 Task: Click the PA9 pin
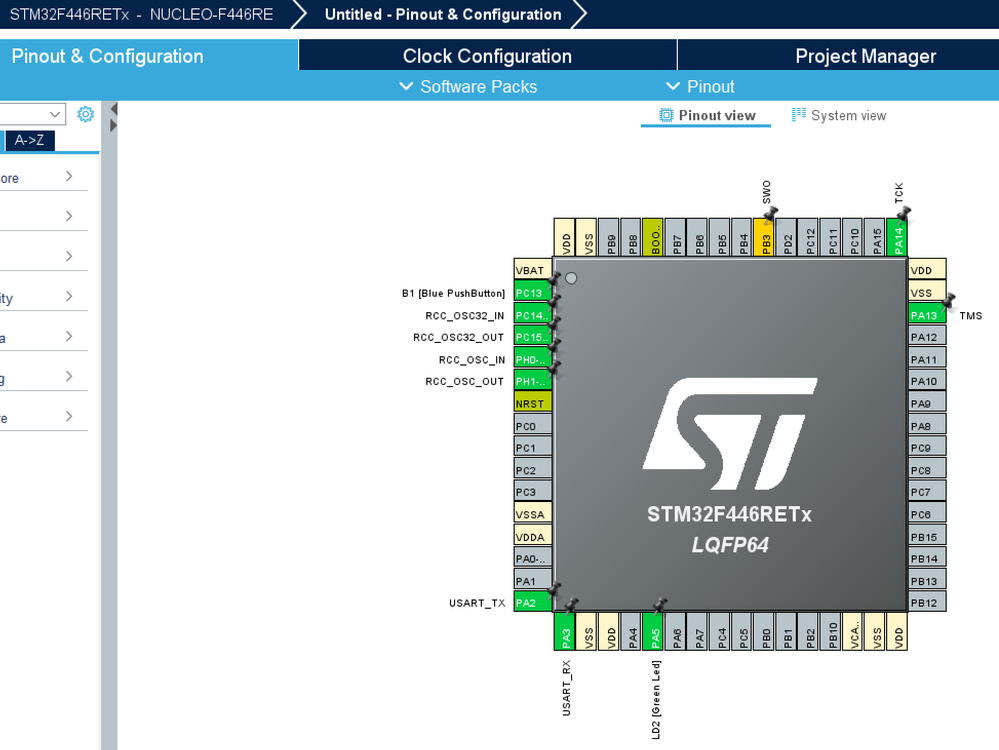[x=927, y=403]
